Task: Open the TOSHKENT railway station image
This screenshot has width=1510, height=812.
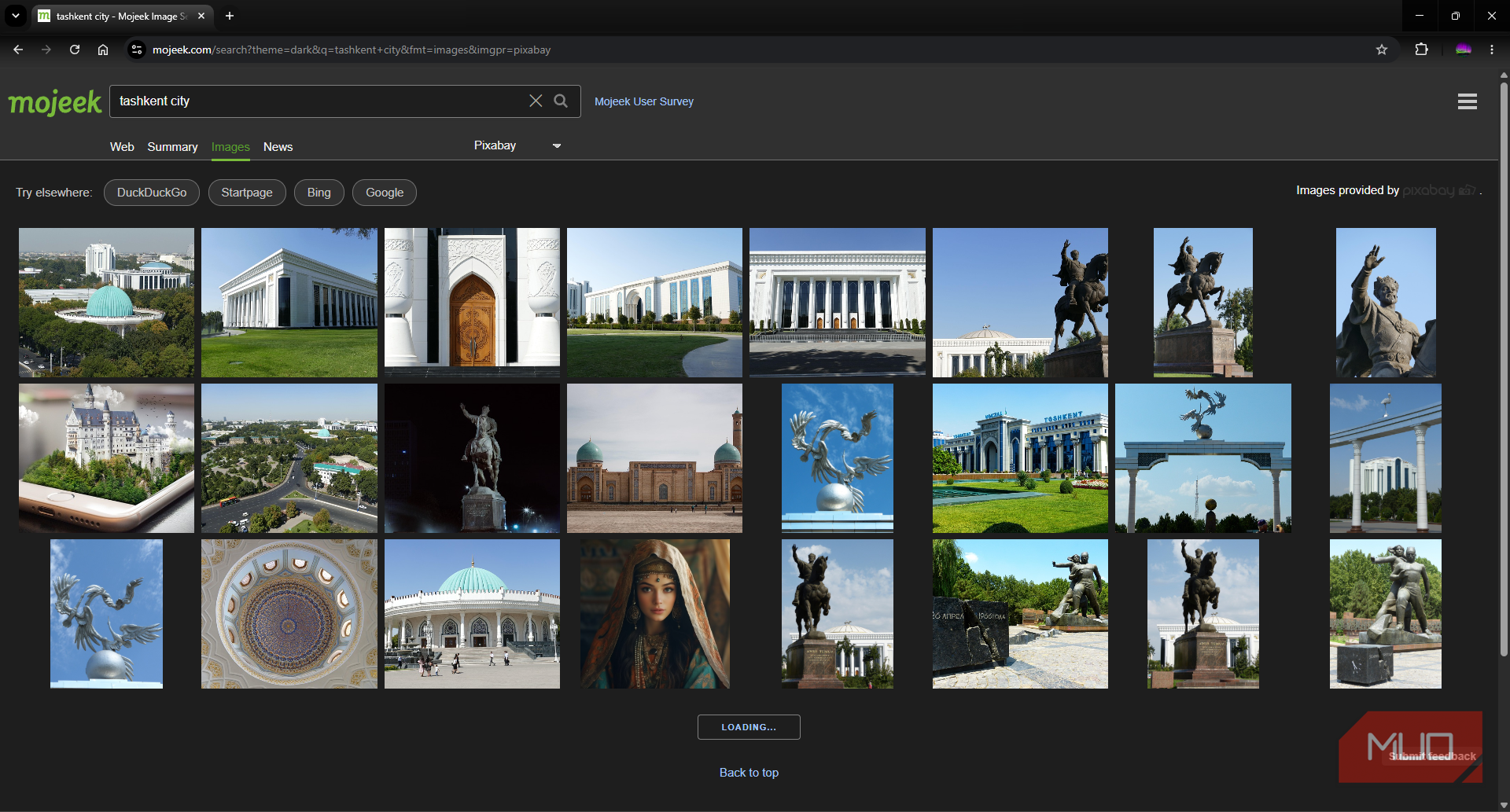Action: [x=1020, y=458]
